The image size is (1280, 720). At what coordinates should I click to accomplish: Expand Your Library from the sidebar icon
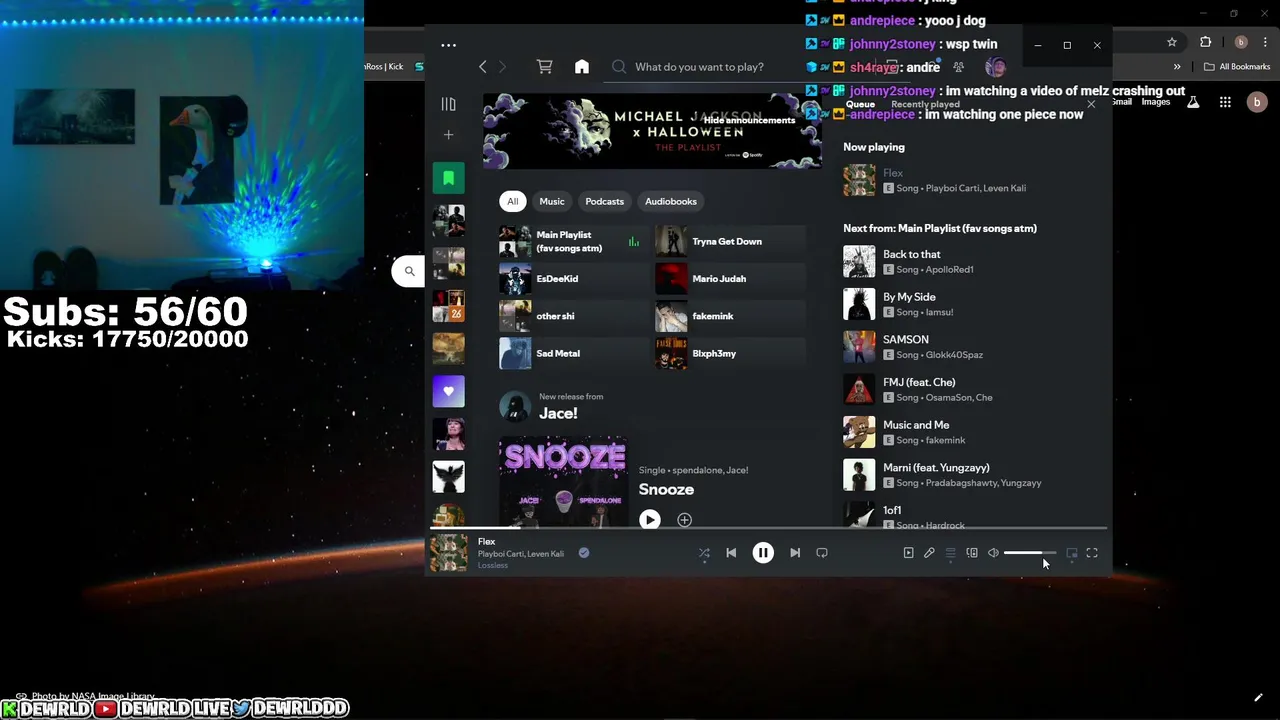click(x=448, y=104)
